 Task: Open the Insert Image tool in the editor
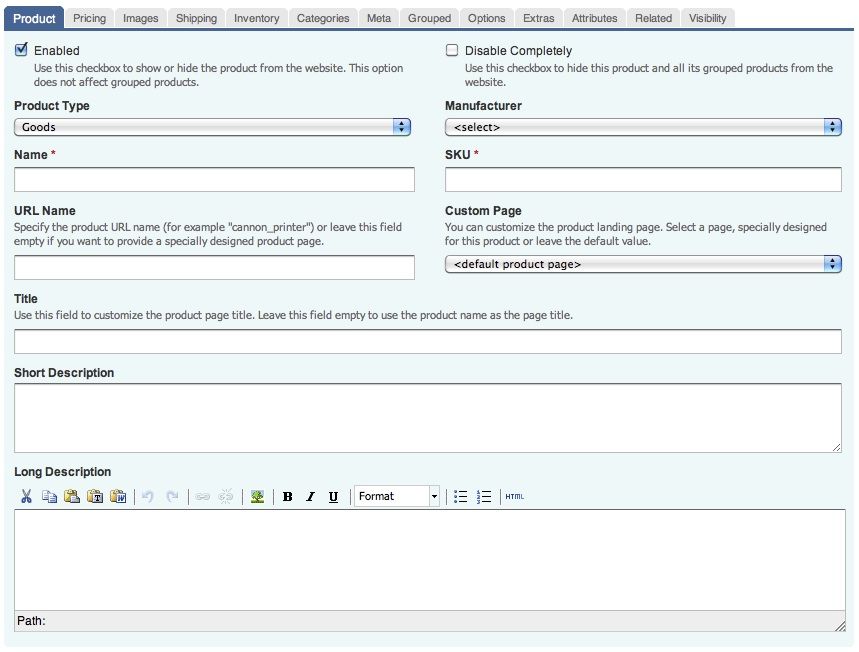coord(256,496)
